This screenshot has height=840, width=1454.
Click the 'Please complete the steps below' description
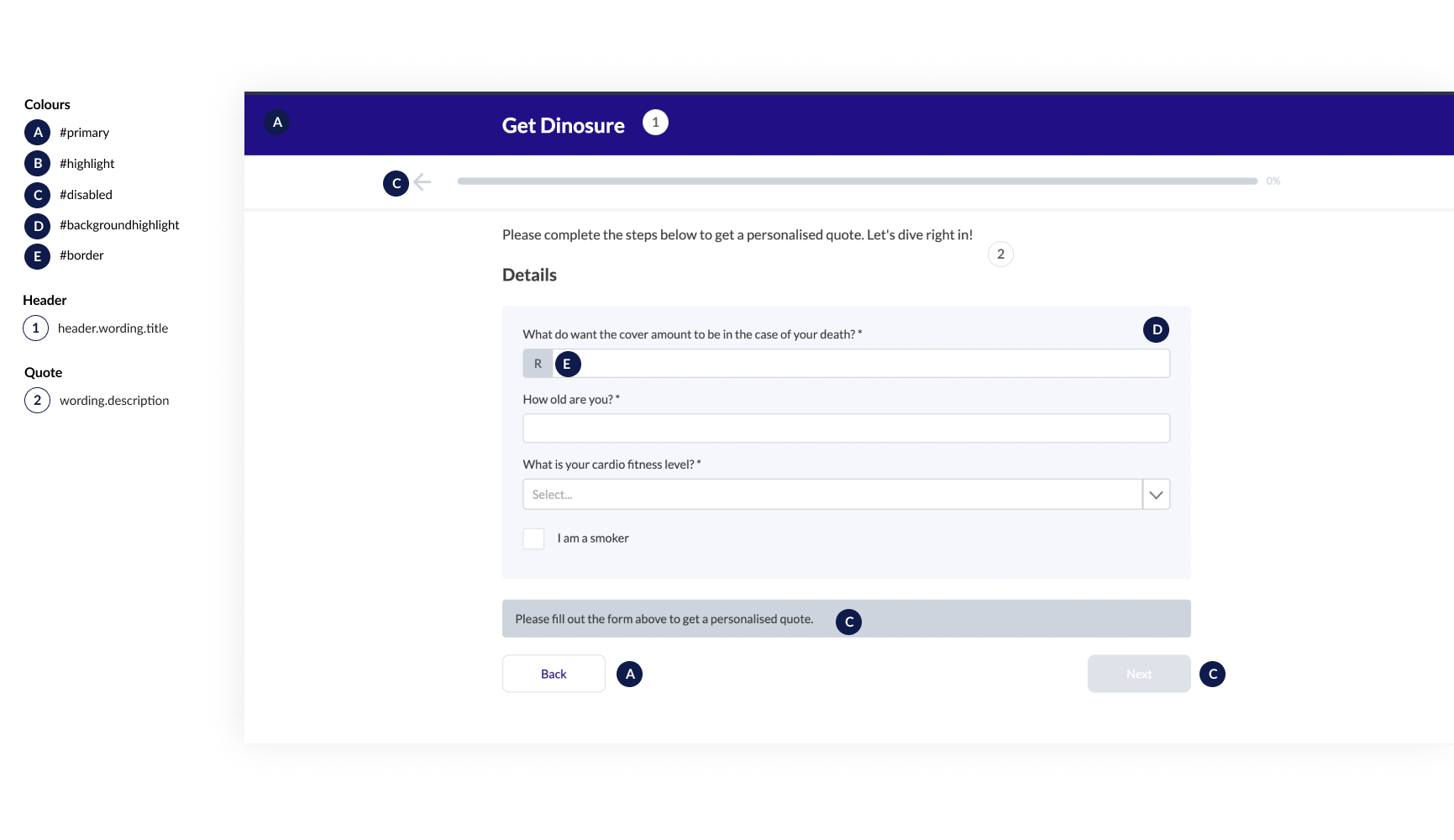point(737,235)
